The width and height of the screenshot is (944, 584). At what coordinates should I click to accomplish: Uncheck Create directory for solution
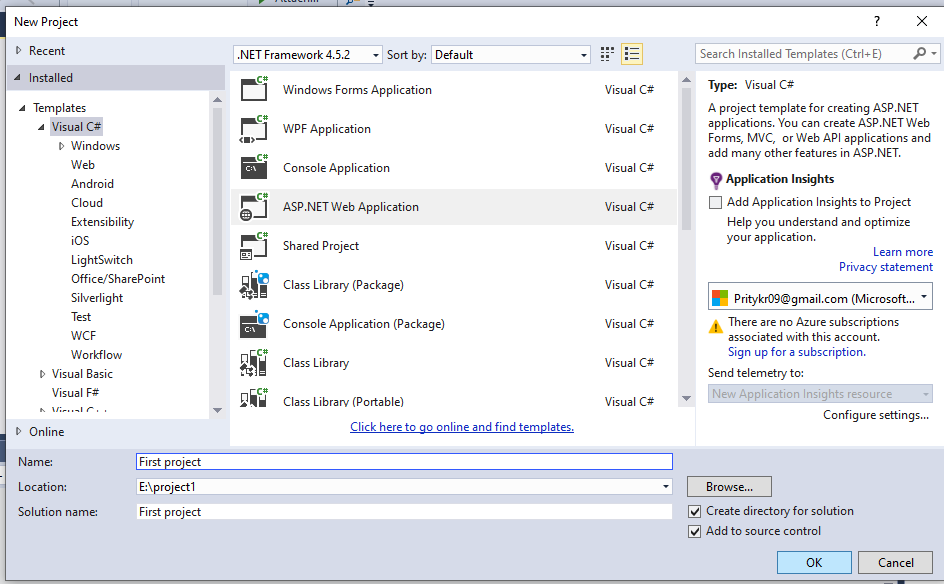click(x=694, y=511)
